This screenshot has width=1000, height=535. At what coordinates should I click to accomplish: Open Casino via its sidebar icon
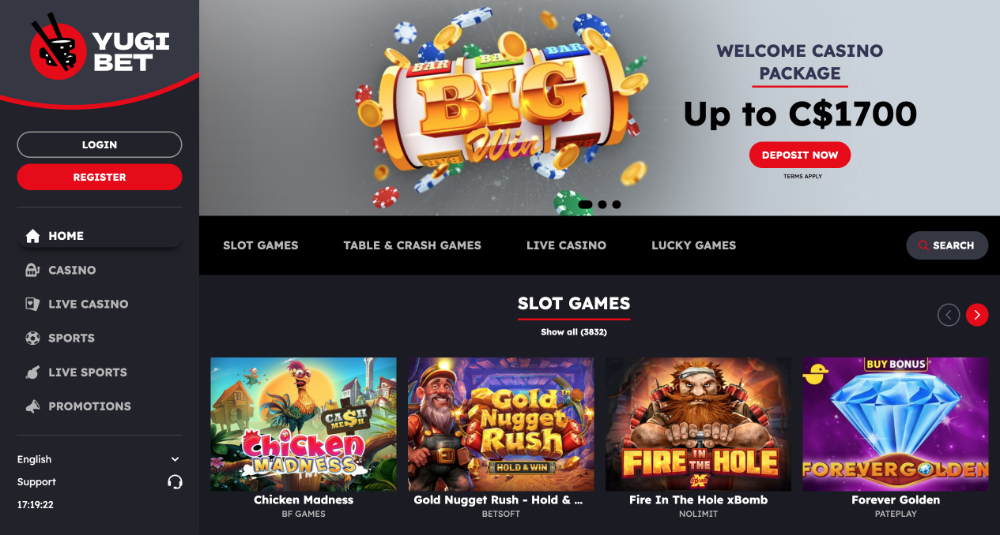tap(33, 270)
